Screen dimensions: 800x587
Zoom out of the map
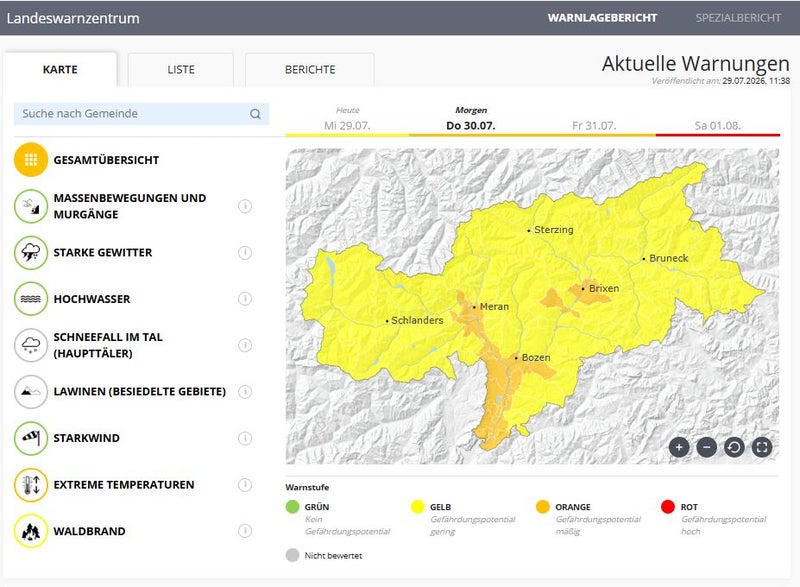coord(707,448)
